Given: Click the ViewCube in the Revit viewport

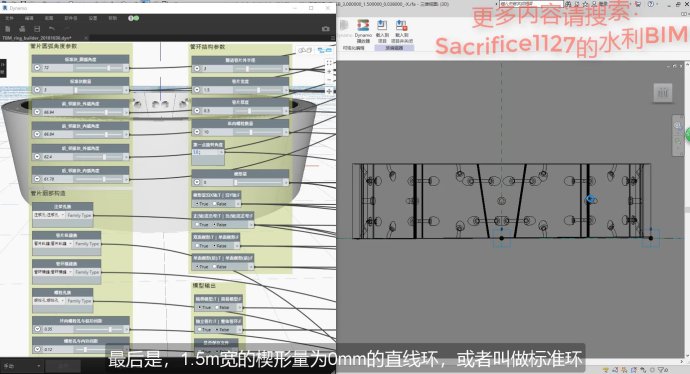Looking at the screenshot, I should coord(662,93).
